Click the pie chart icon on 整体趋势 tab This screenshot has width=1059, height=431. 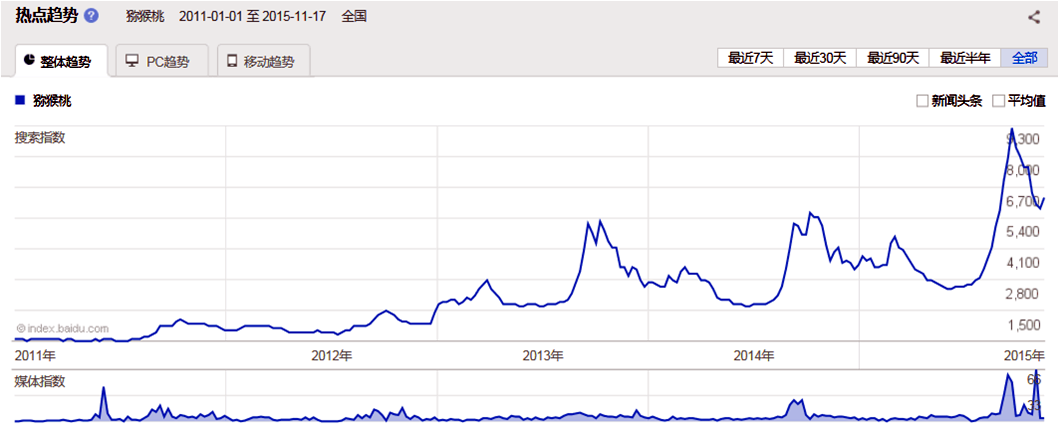tap(29, 61)
